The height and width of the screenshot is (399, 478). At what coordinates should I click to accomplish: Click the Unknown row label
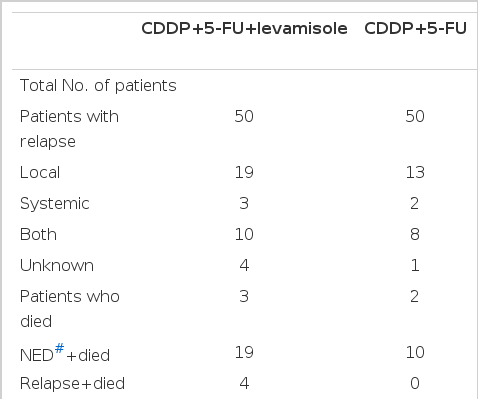pyautogui.click(x=57, y=266)
